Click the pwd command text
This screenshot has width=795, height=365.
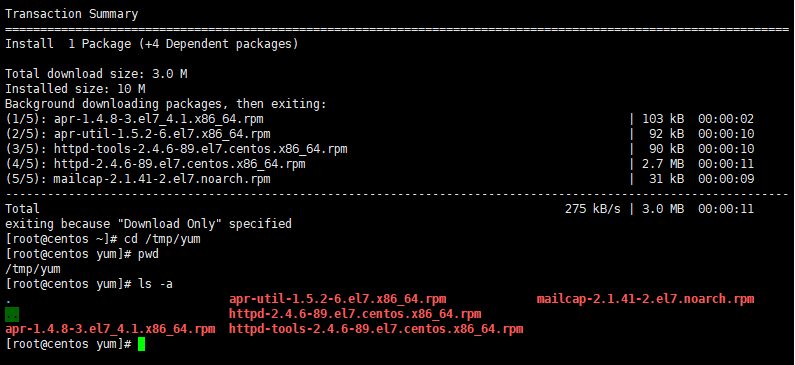(148, 254)
